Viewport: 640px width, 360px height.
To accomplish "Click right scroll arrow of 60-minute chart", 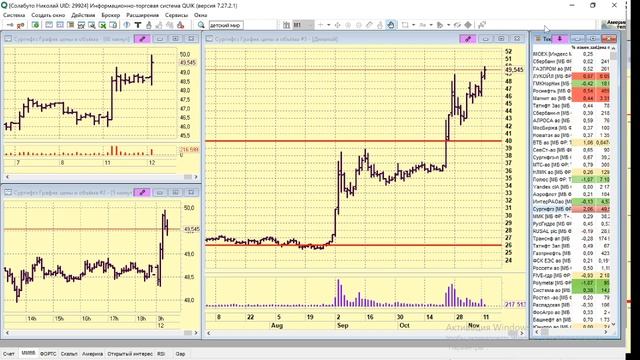I will click(x=196, y=177).
